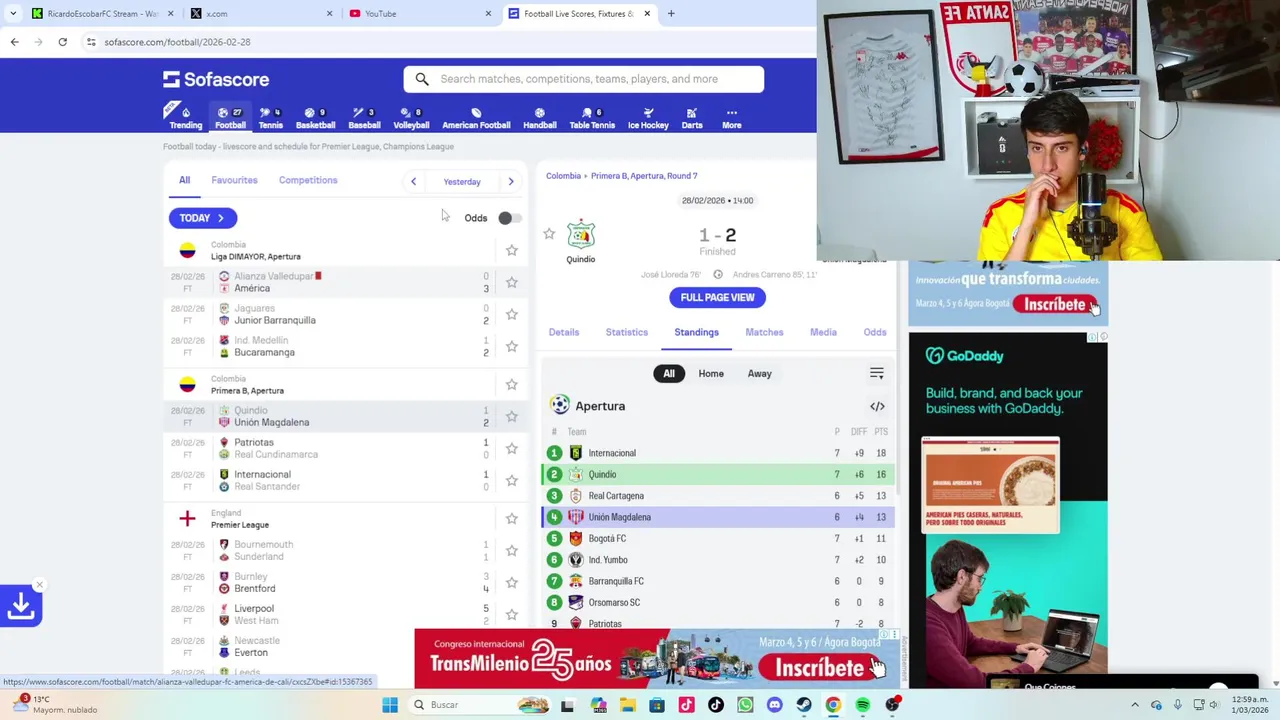Open the Baseball sport category

pyautogui.click(x=364, y=117)
